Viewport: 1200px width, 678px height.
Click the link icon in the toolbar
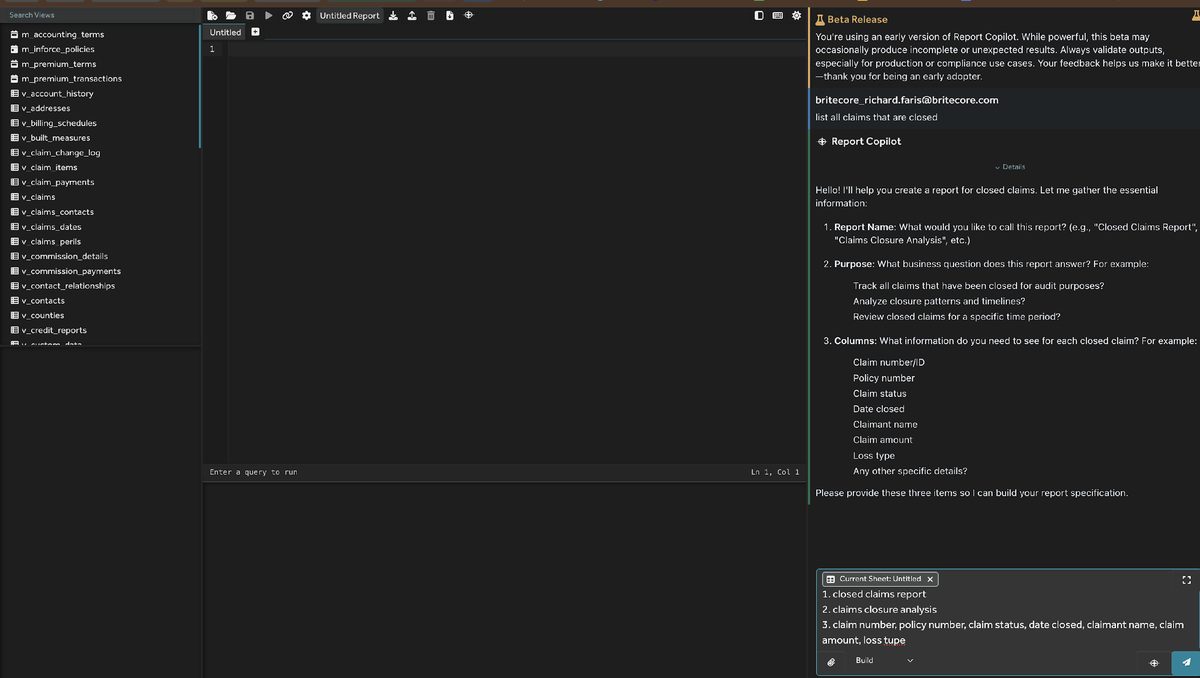pos(287,16)
